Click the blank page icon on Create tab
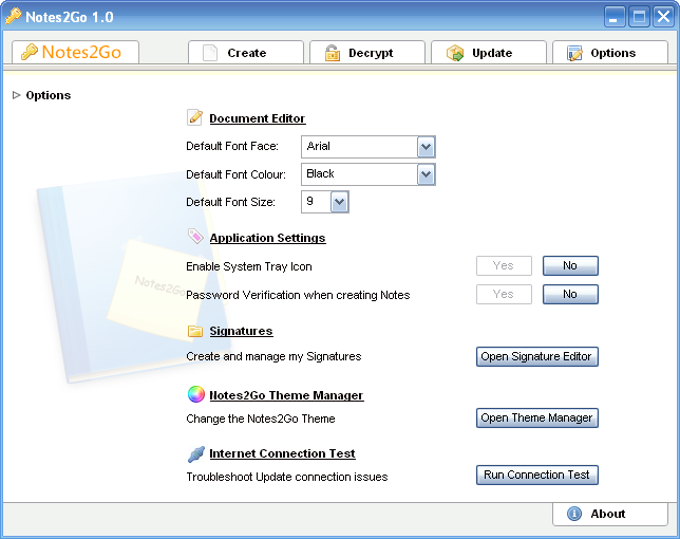The image size is (680, 539). point(210,53)
